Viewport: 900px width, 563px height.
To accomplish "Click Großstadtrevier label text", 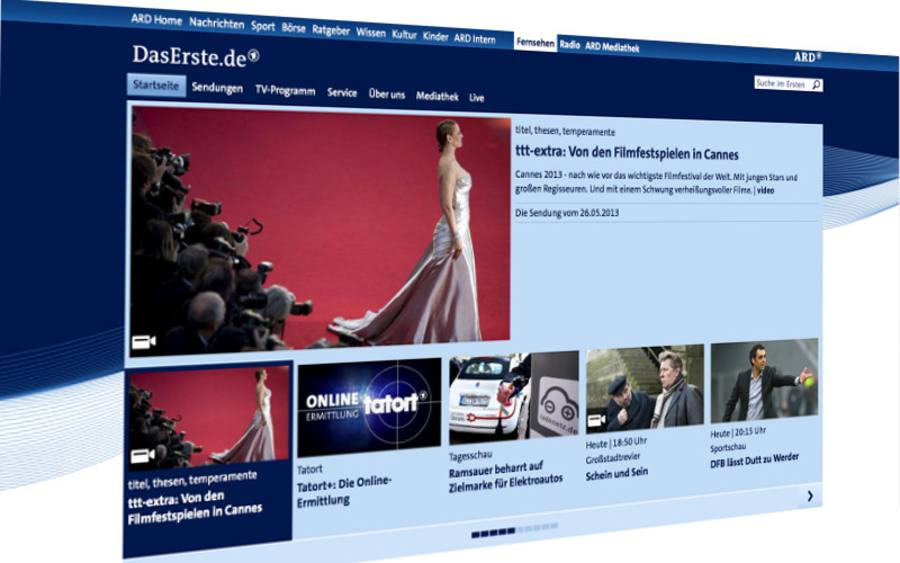I will (612, 459).
